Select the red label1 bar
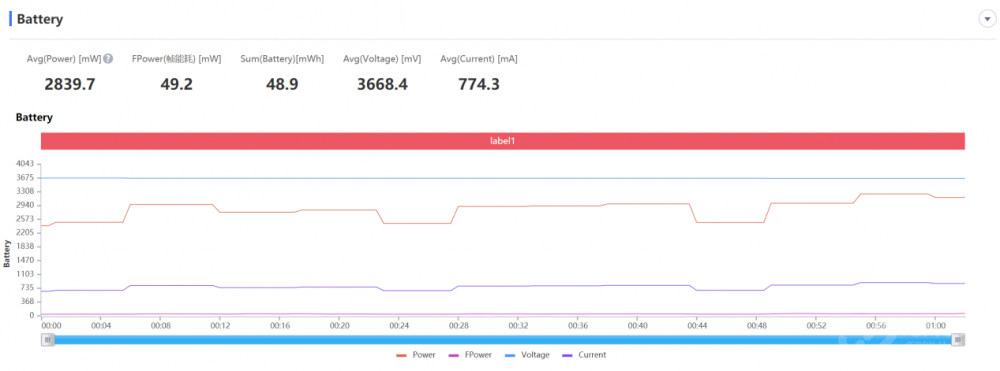 click(x=503, y=141)
